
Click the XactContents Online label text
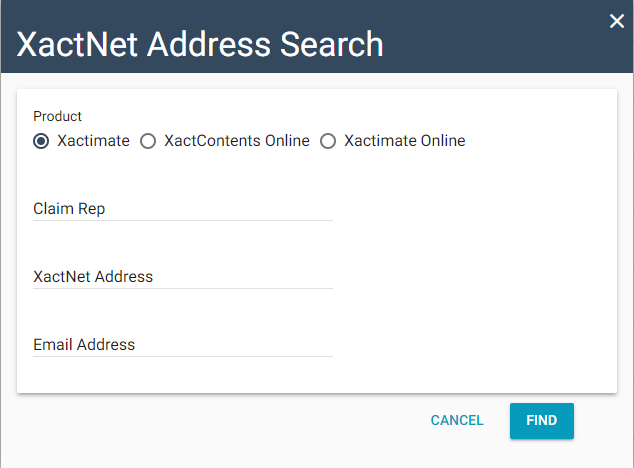pos(236,141)
